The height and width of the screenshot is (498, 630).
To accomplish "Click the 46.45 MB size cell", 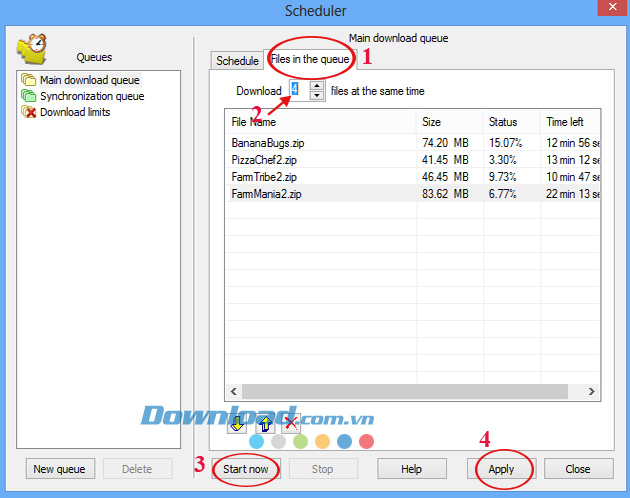I will point(445,177).
